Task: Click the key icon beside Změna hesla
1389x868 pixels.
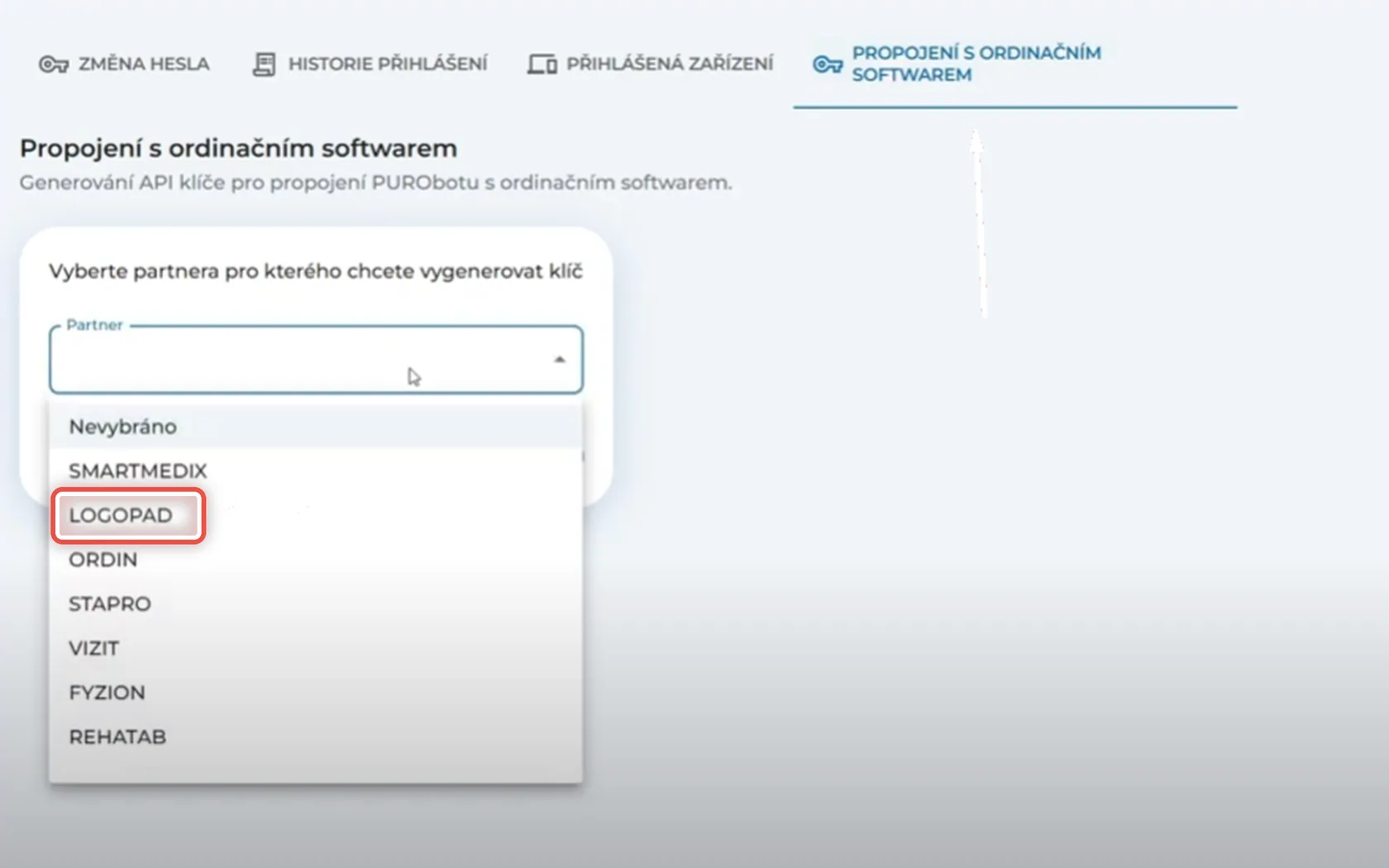Action: pyautogui.click(x=54, y=64)
